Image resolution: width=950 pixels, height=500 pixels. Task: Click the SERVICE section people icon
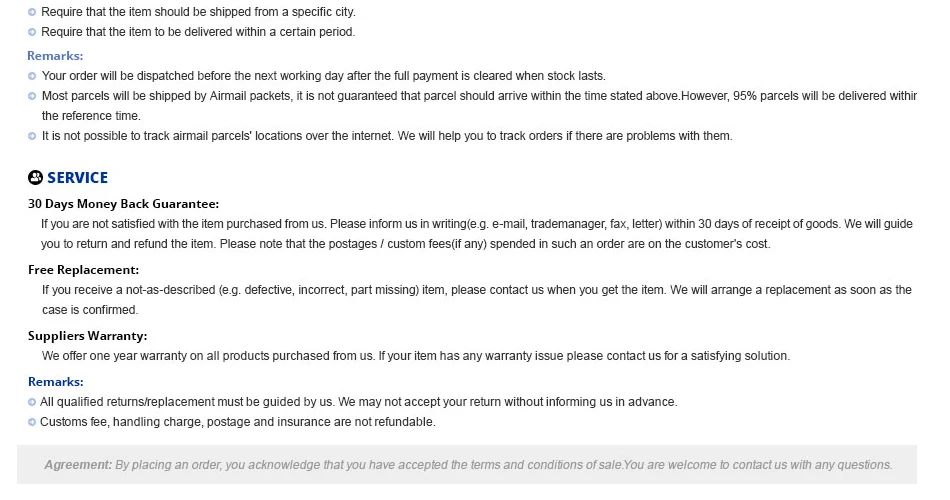click(x=36, y=178)
